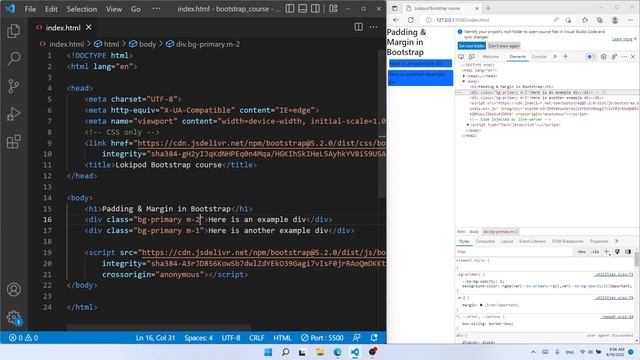Click index.html in the breadcrumb
The width and height of the screenshot is (640, 360).
click(x=66, y=44)
